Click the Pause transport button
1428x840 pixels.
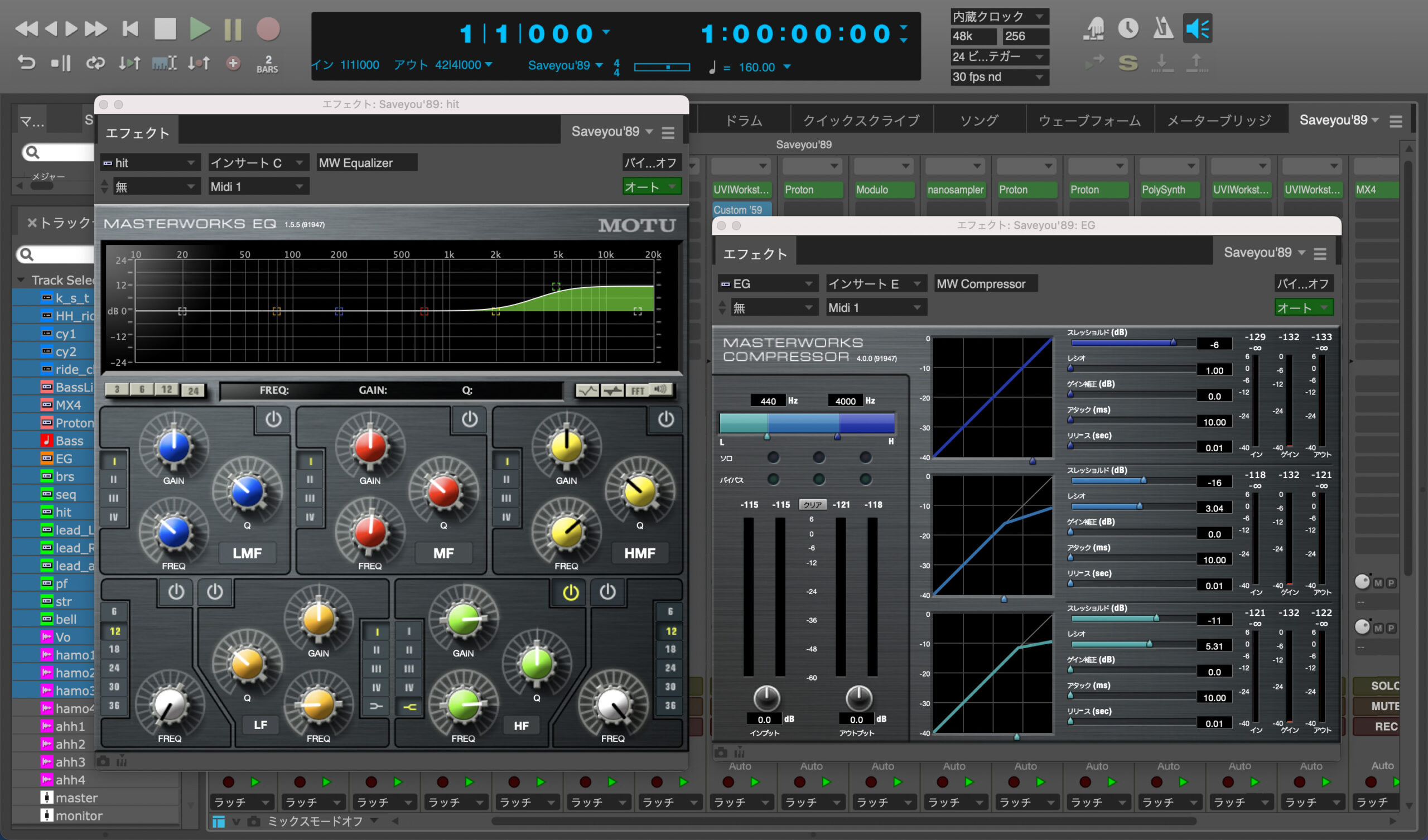(x=233, y=30)
